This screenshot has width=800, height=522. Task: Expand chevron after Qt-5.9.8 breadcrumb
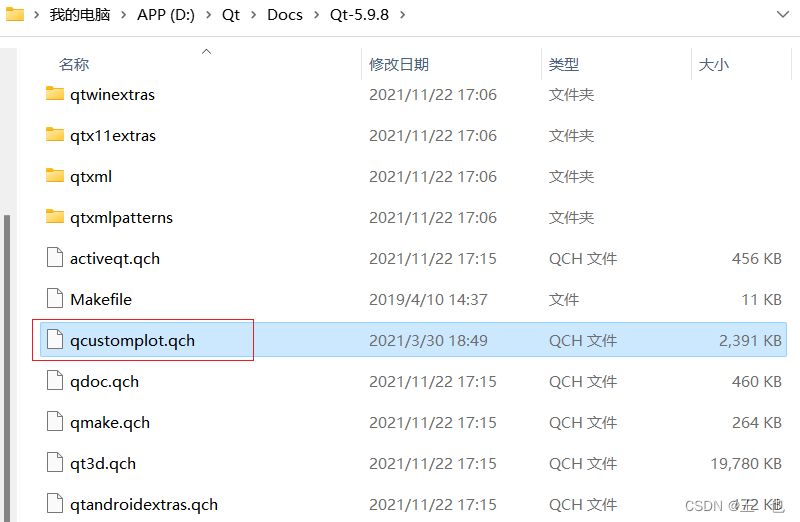pyautogui.click(x=403, y=15)
